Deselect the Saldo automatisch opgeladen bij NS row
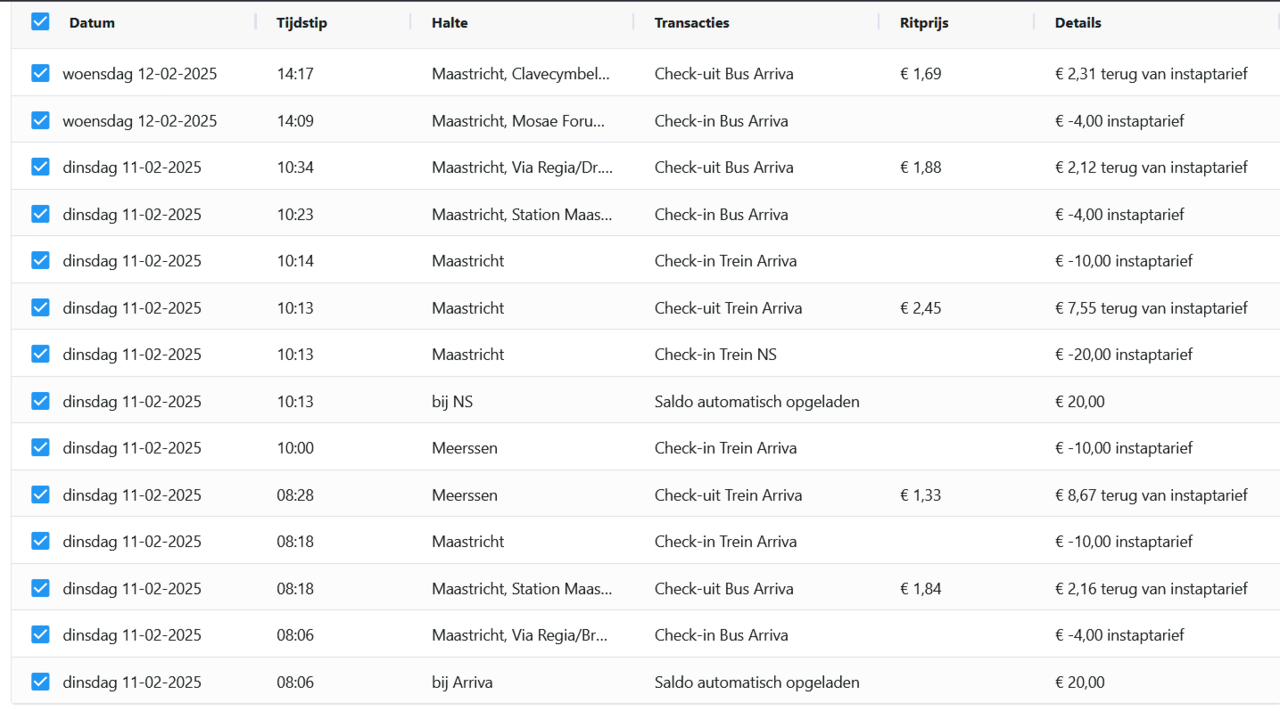Image resolution: width=1280 pixels, height=711 pixels. [40, 400]
